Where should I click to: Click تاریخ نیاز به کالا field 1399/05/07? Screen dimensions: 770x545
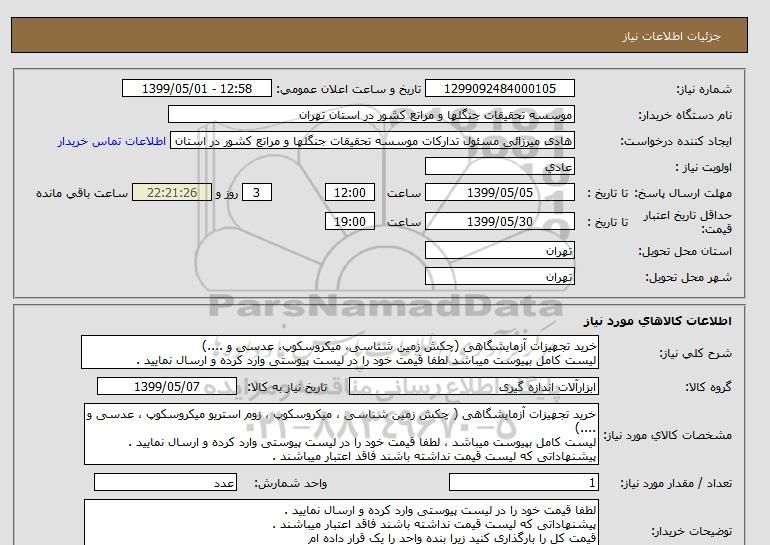pyautogui.click(x=167, y=386)
